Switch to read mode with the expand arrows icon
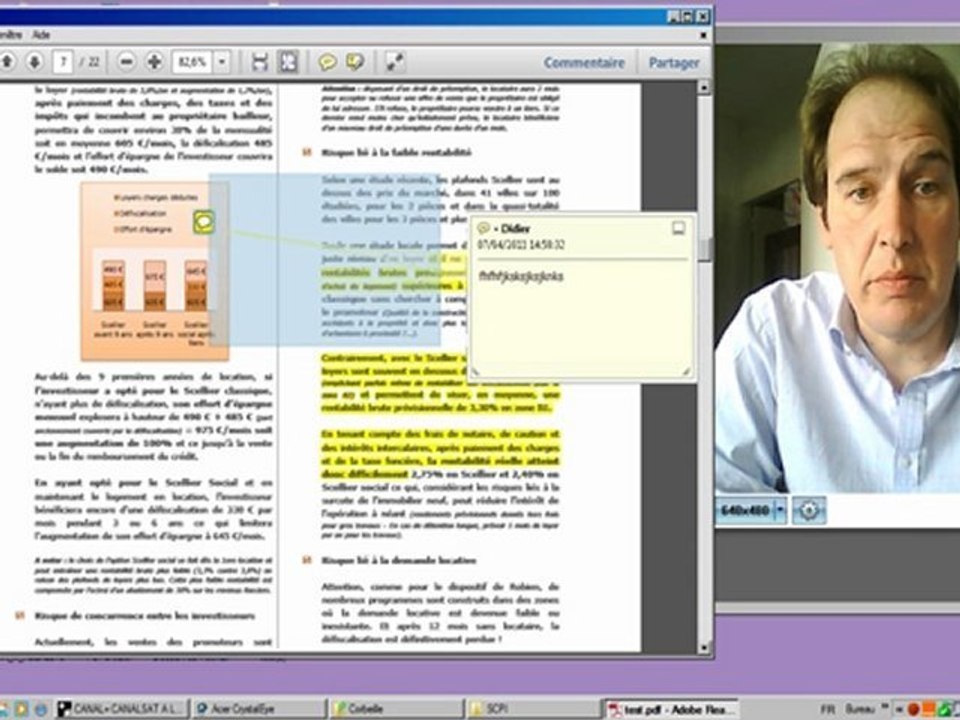Viewport: 960px width, 720px height. [x=395, y=62]
